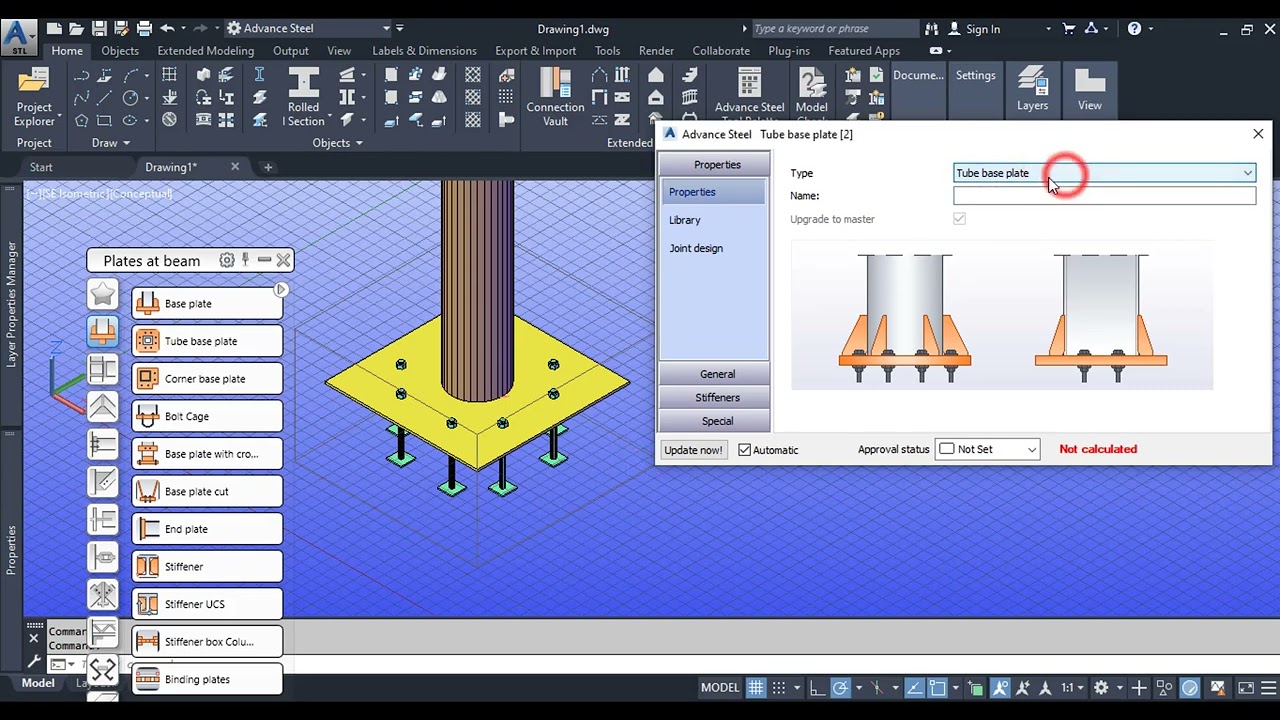
Task: Click the Plot printer icon
Action: (x=144, y=29)
